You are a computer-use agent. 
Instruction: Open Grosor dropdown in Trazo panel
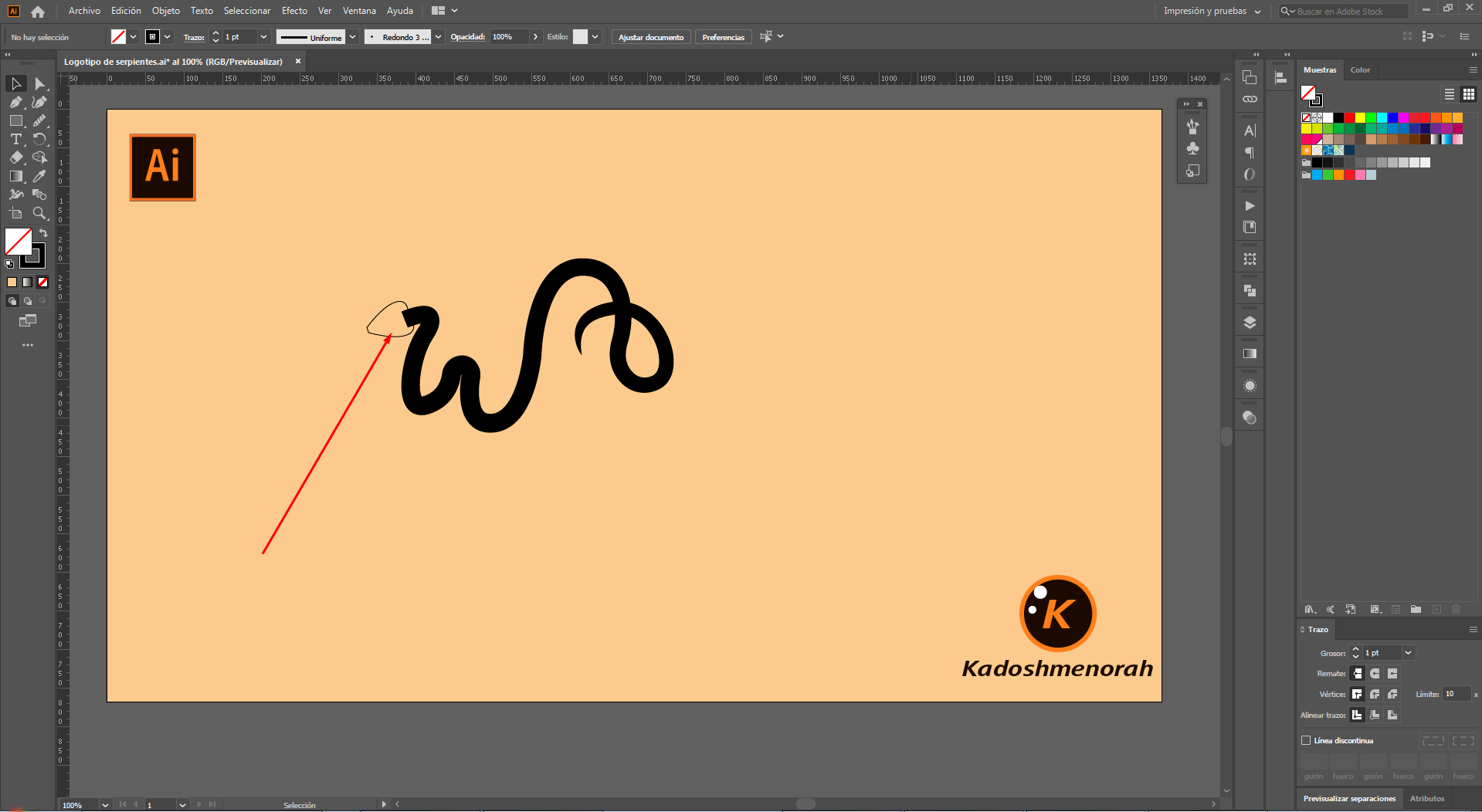point(1408,653)
